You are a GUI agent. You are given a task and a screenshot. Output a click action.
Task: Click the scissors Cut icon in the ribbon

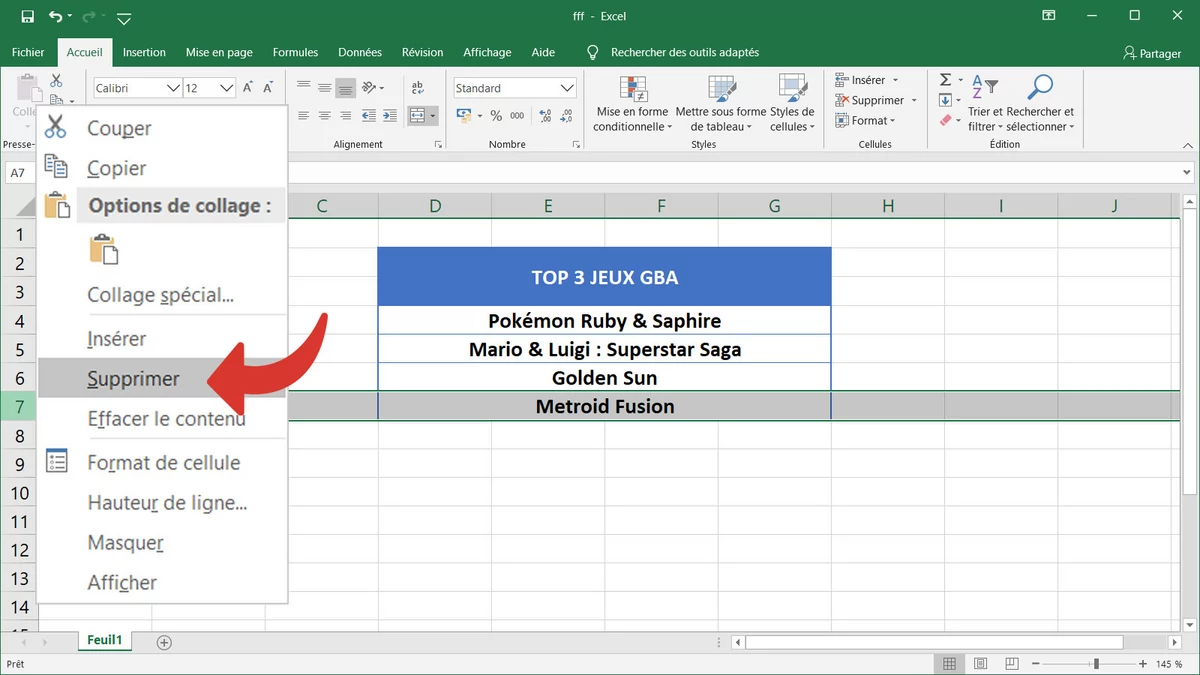(56, 80)
